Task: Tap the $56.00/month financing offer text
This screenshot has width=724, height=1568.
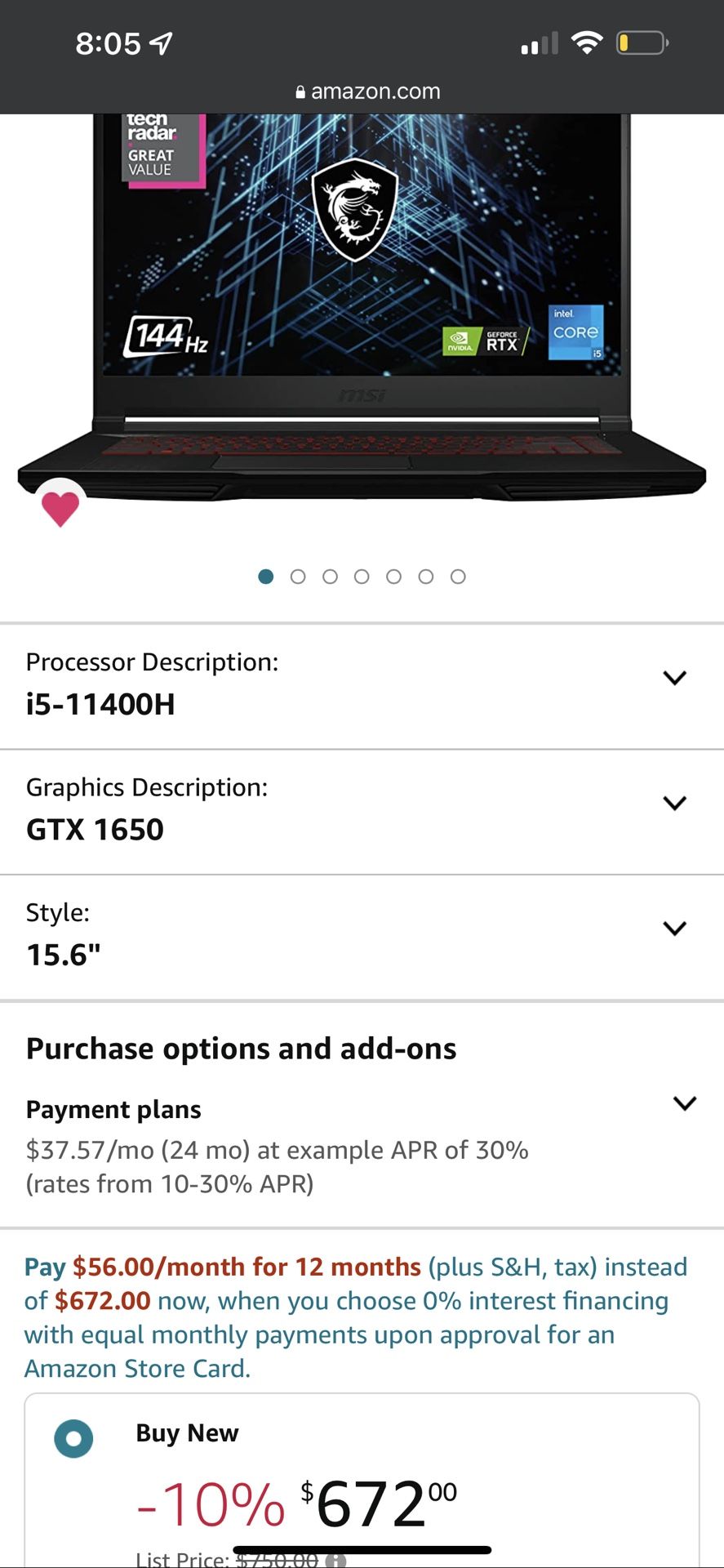Action: click(x=244, y=1267)
